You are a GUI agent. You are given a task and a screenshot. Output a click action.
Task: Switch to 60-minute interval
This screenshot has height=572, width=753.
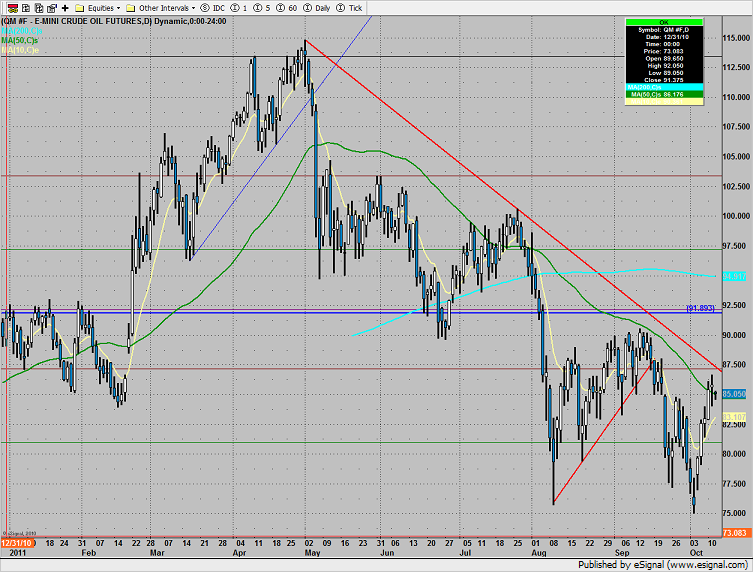286,8
